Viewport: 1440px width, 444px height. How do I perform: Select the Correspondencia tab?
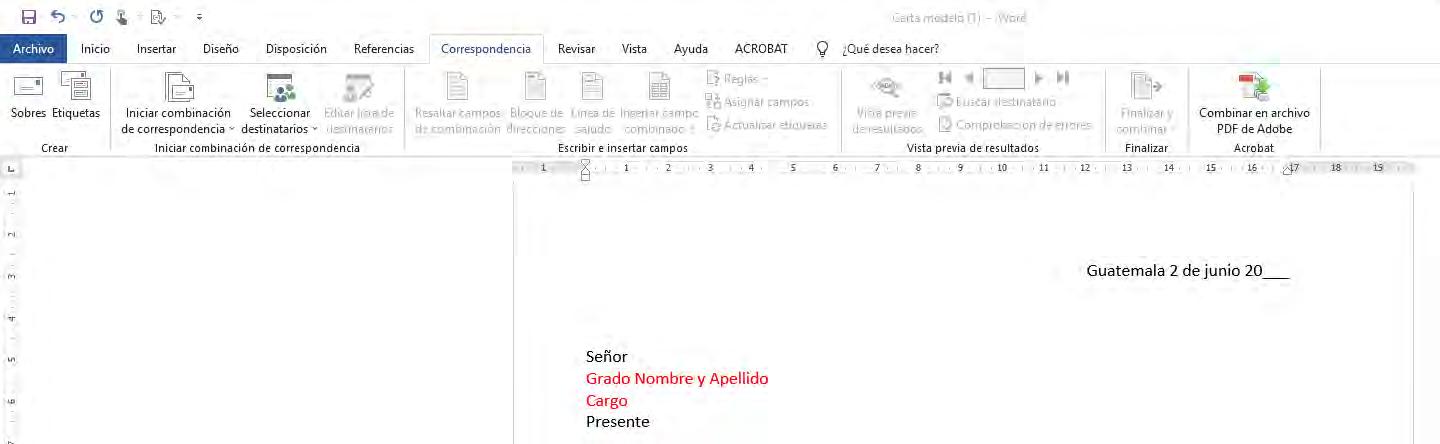point(486,49)
